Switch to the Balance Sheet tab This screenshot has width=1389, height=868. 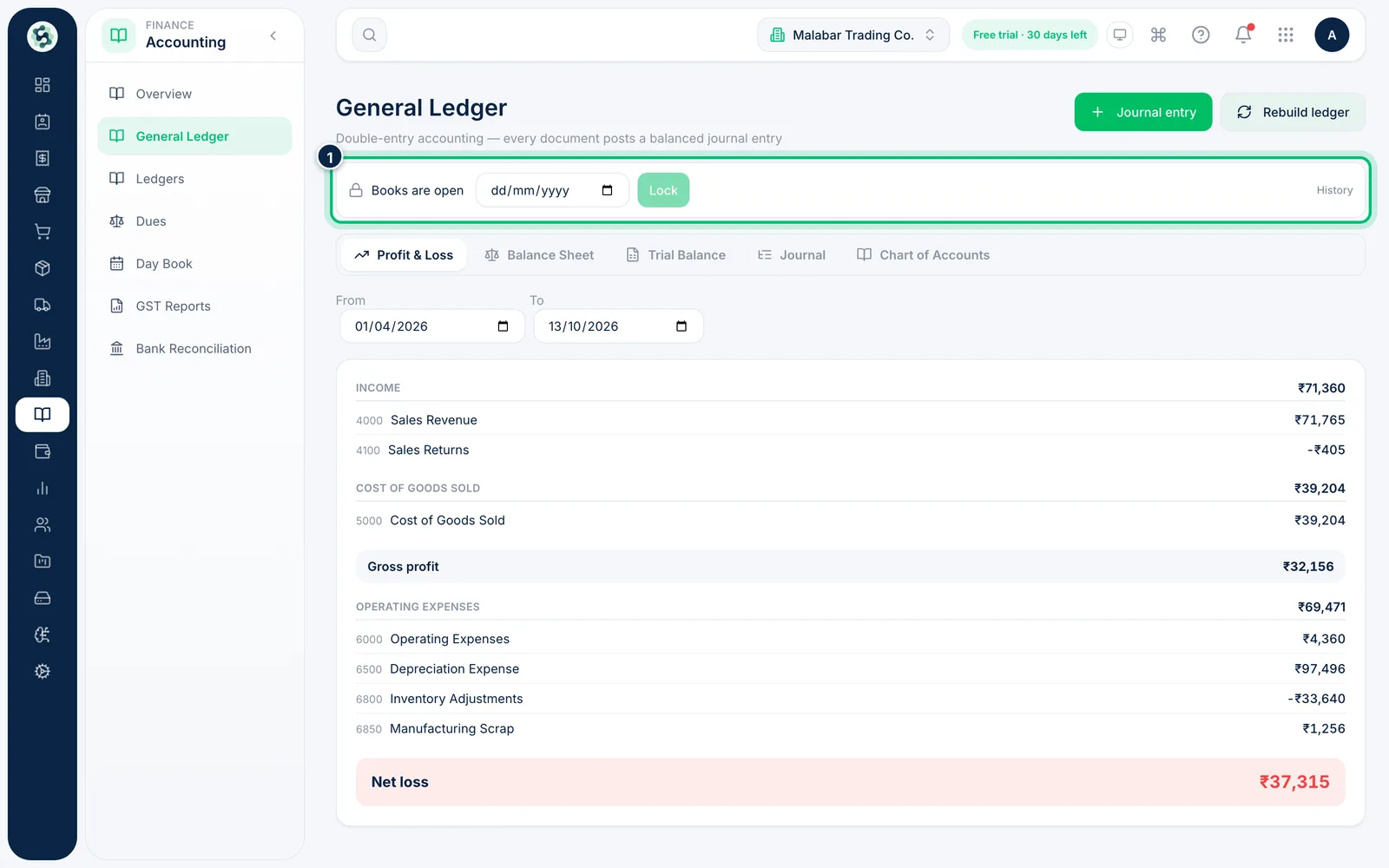pyautogui.click(x=539, y=255)
